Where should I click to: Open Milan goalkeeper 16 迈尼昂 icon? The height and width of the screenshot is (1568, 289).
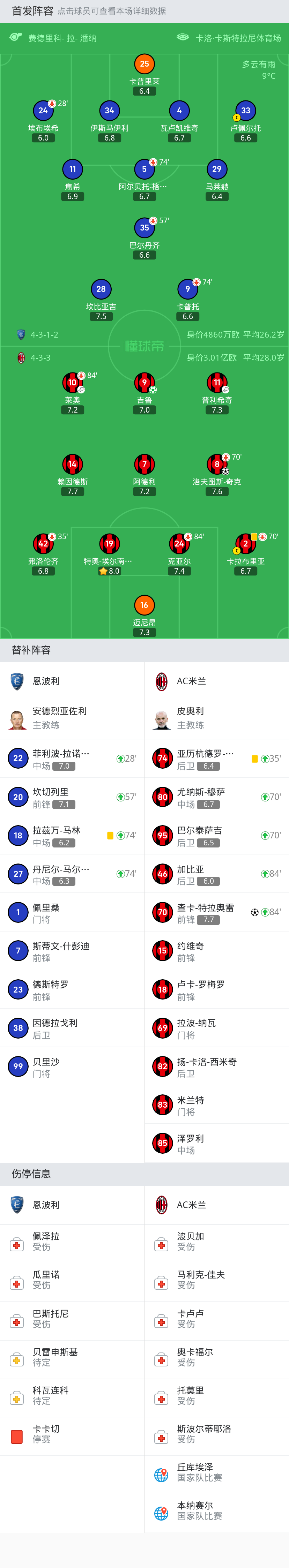coord(144,605)
